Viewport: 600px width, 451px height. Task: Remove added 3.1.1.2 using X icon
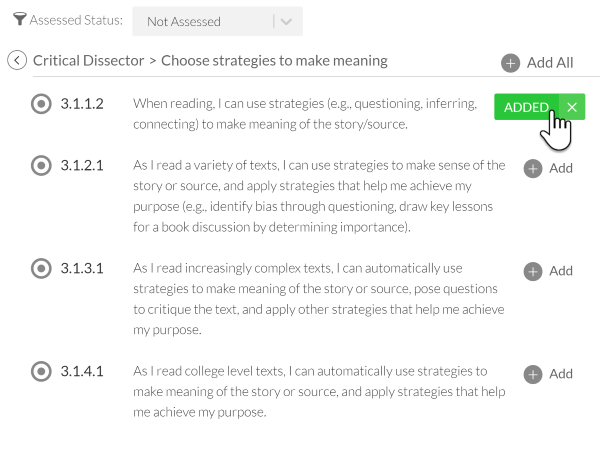click(x=572, y=107)
